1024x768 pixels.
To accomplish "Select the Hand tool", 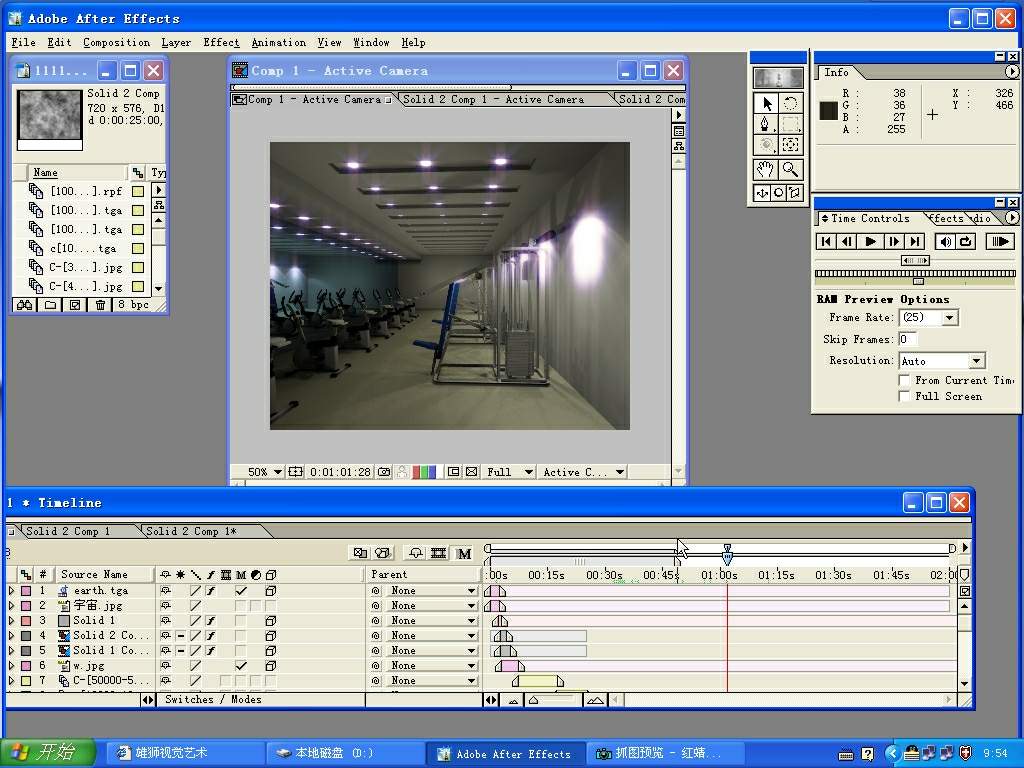I will point(766,170).
